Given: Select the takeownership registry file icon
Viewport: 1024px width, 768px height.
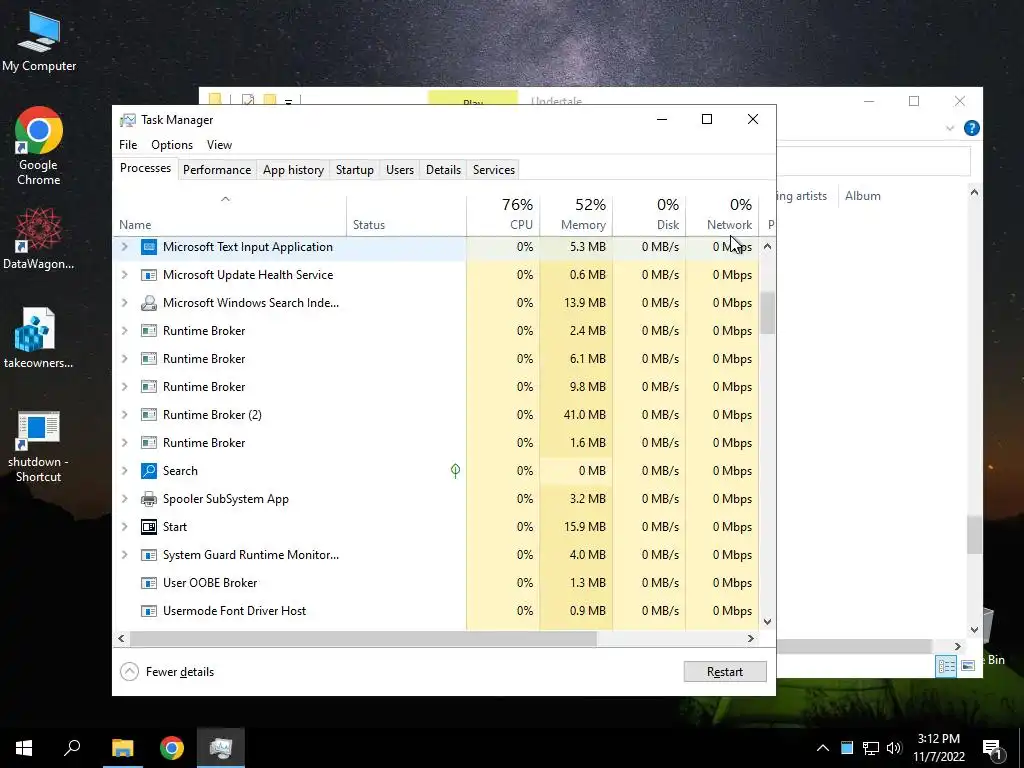Looking at the screenshot, I should coord(39,338).
